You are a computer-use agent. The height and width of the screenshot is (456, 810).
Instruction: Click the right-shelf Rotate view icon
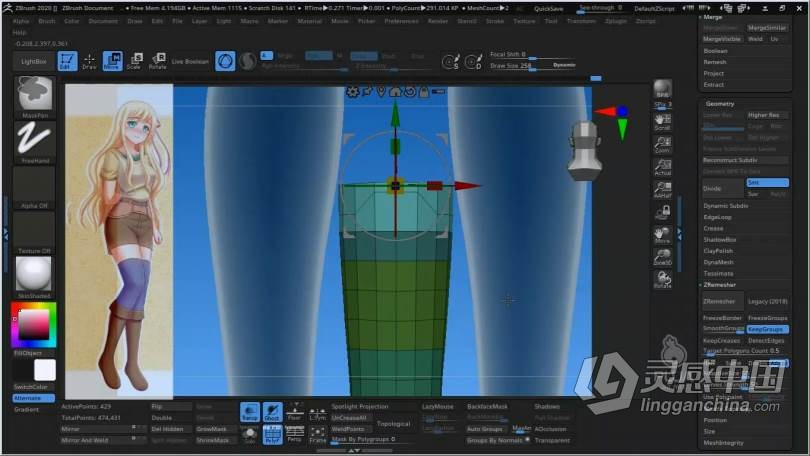(663, 279)
